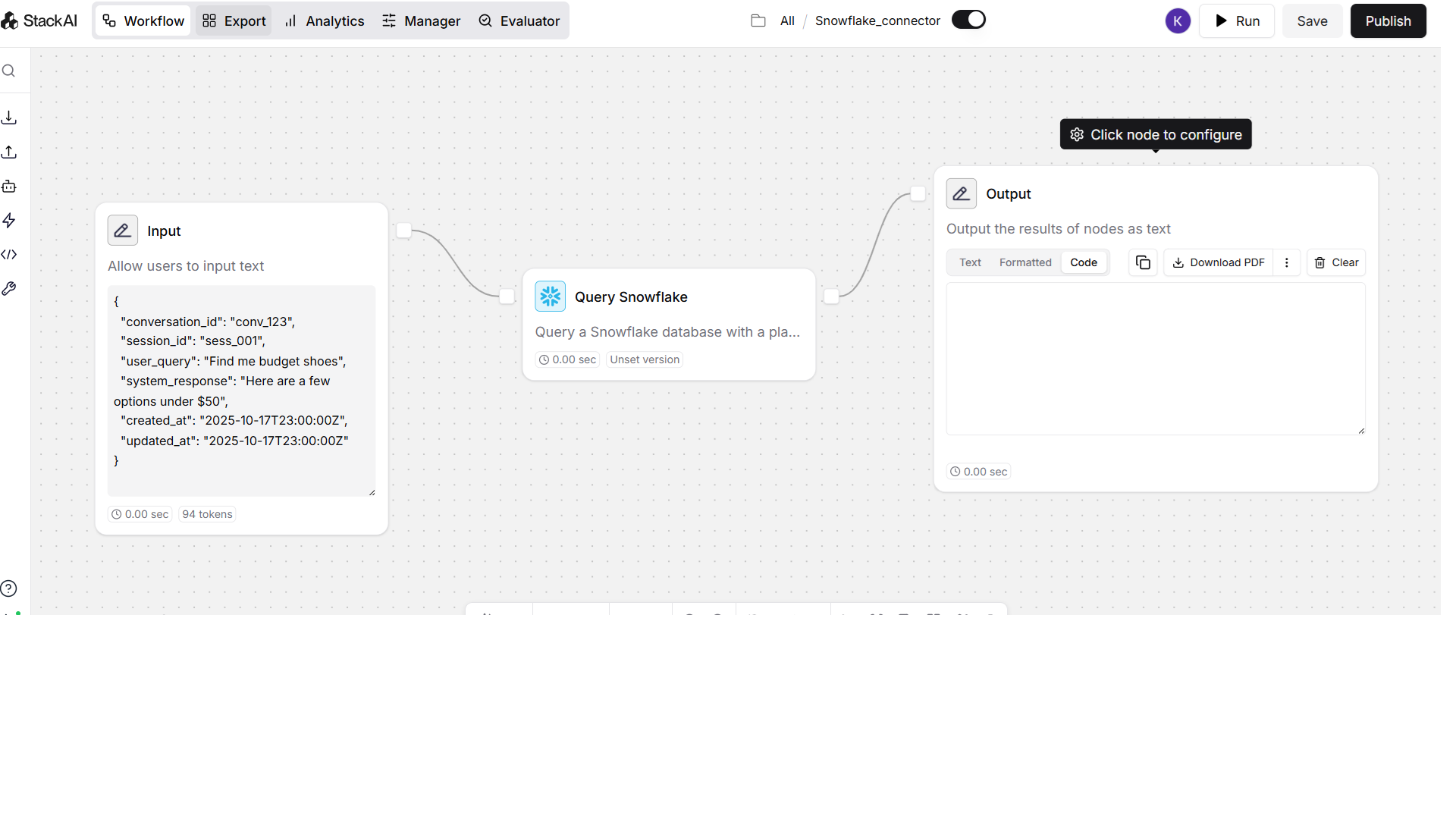
Task: Click inside the Input node JSON text area
Action: pyautogui.click(x=241, y=391)
